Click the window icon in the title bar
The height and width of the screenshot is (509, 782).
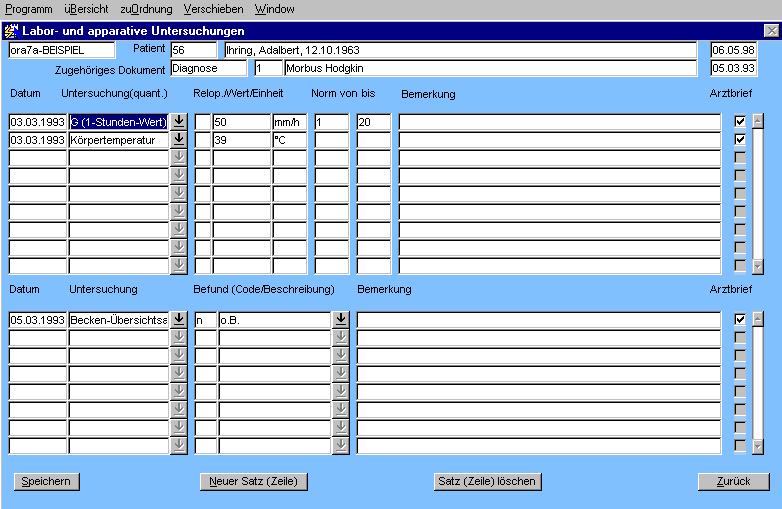click(x=11, y=31)
